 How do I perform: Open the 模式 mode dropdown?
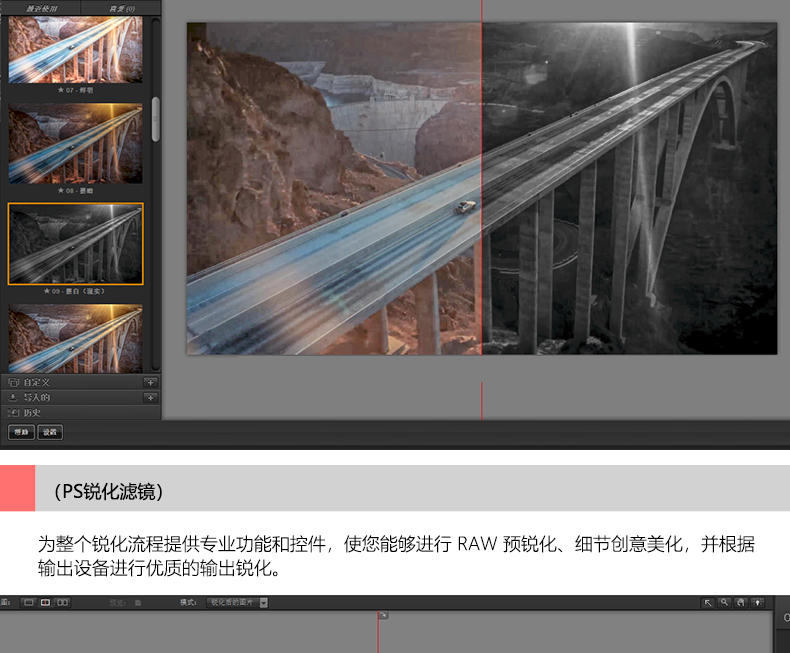coord(237,603)
